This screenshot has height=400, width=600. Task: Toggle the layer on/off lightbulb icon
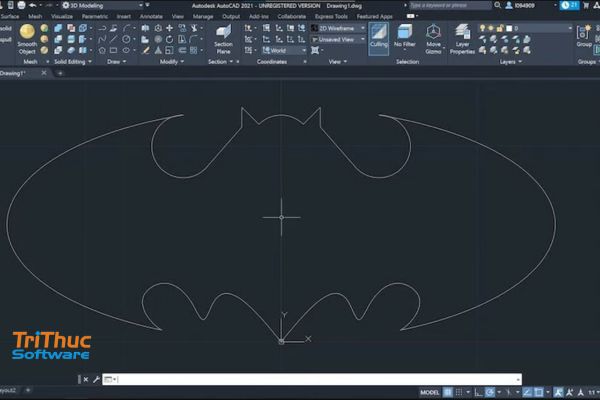point(482,28)
